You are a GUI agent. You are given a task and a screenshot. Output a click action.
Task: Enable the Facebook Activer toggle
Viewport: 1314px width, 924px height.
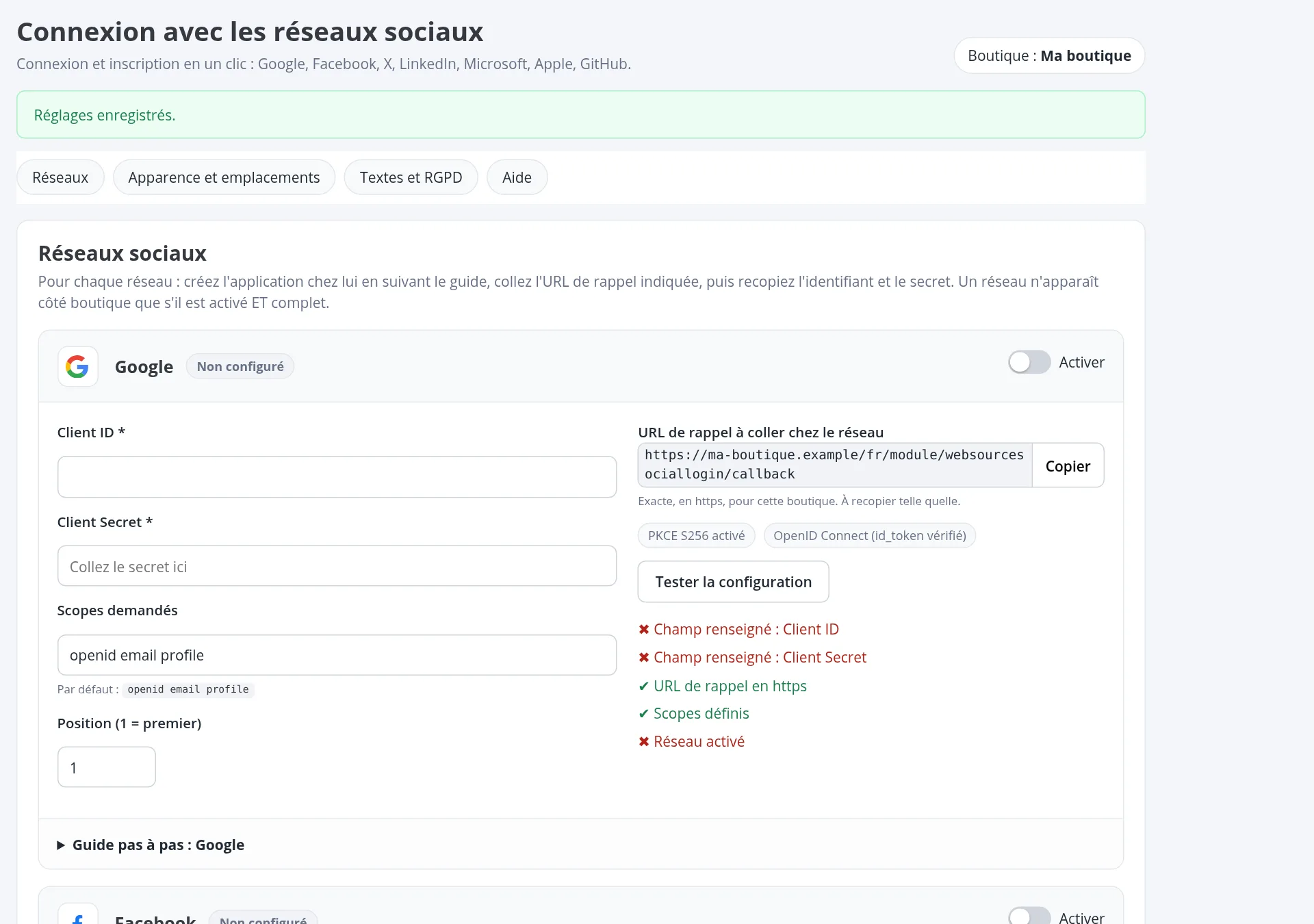point(1029,916)
